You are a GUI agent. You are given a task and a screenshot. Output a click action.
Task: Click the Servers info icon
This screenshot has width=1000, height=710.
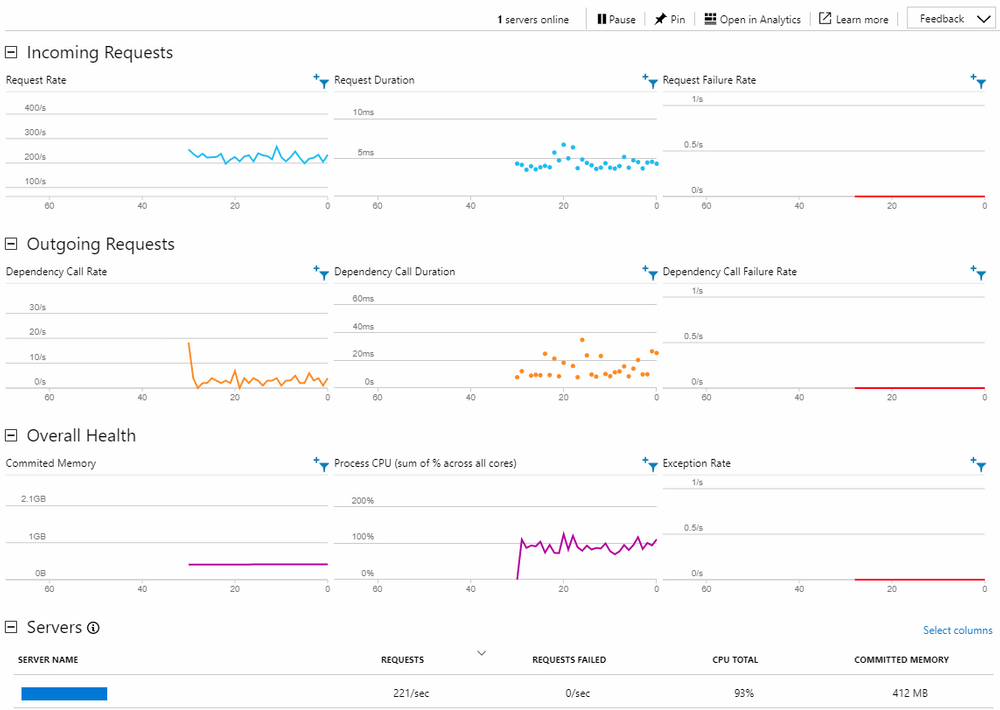pyautogui.click(x=94, y=628)
